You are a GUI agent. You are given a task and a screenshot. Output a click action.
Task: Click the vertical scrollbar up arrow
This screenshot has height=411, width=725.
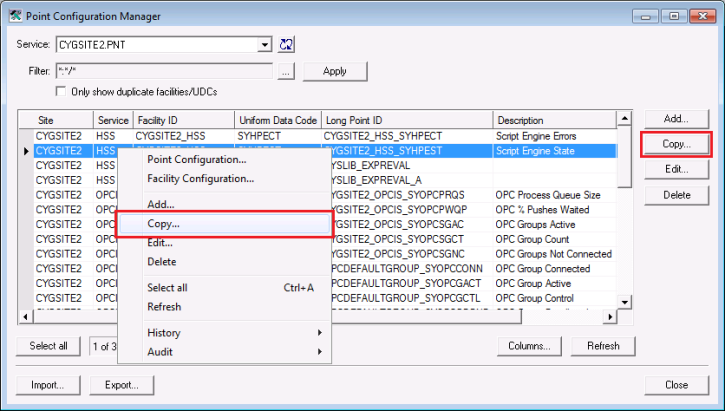pyautogui.click(x=625, y=119)
